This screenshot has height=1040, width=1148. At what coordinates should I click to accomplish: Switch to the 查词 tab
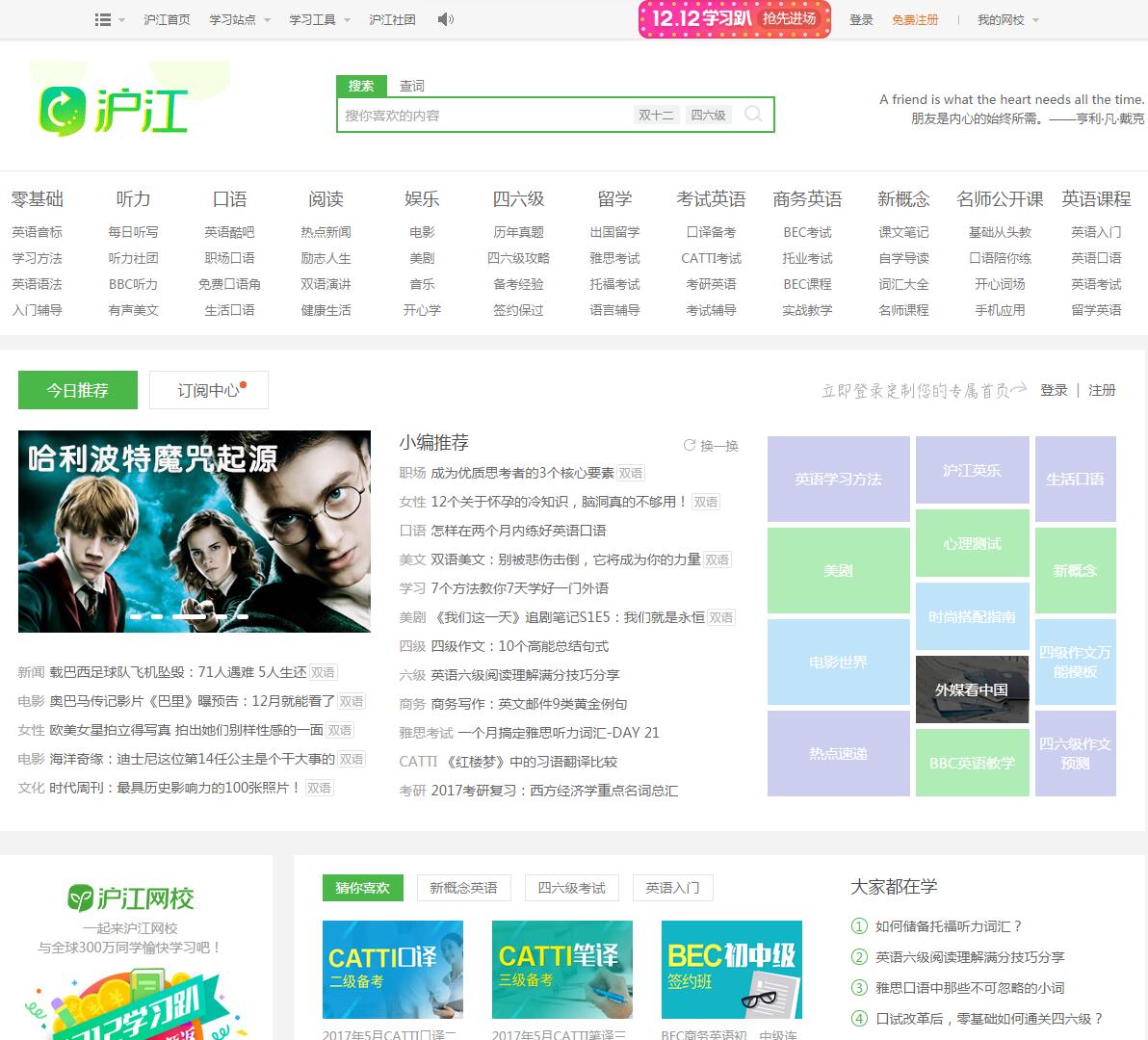(411, 86)
